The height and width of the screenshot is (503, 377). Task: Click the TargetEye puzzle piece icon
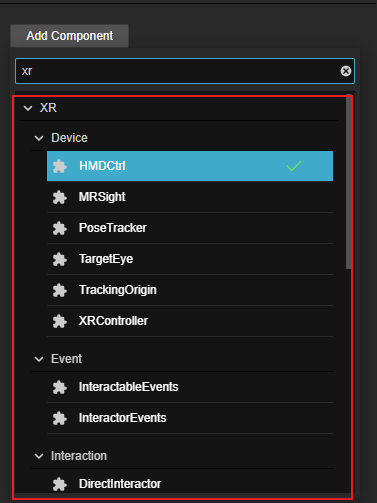[x=60, y=259]
